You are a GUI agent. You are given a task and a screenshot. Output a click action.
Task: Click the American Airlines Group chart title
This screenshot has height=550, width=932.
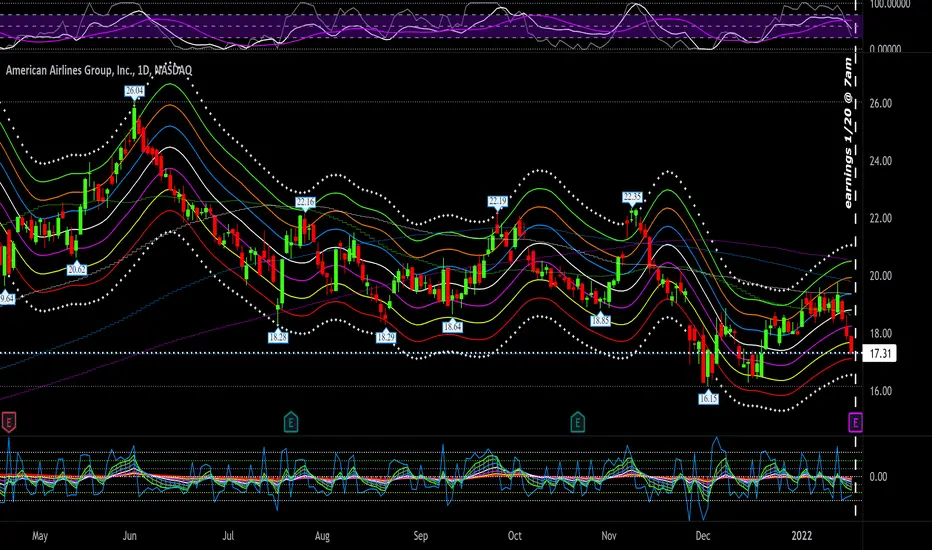99,70
